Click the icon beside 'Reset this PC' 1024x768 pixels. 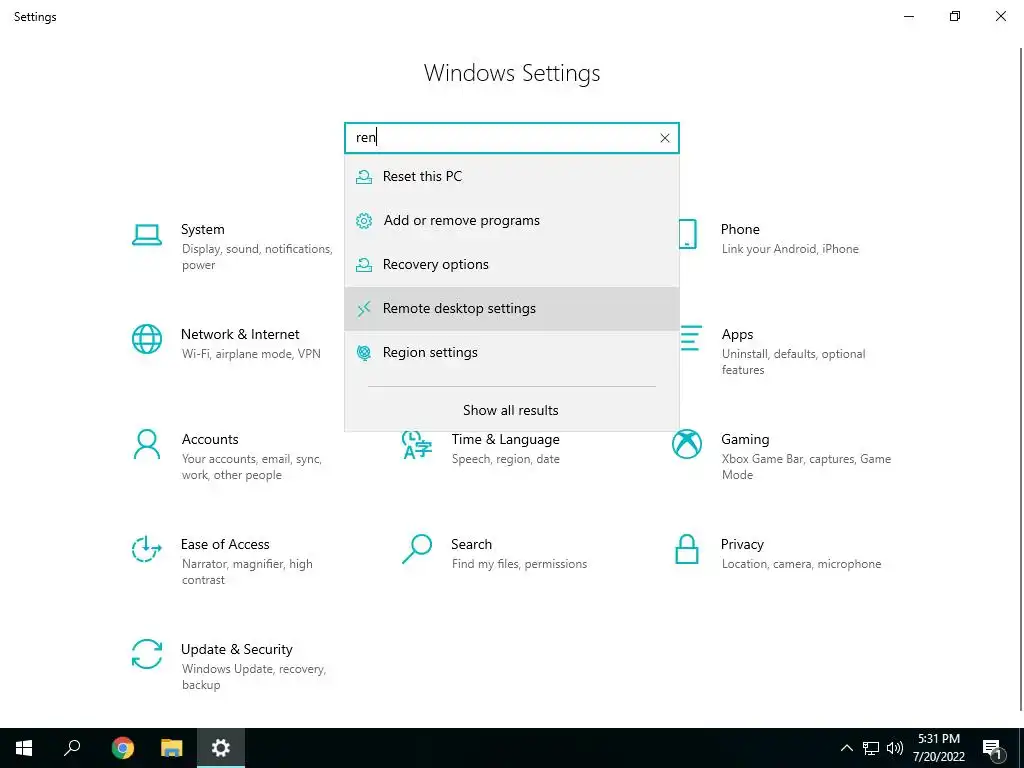pos(364,176)
